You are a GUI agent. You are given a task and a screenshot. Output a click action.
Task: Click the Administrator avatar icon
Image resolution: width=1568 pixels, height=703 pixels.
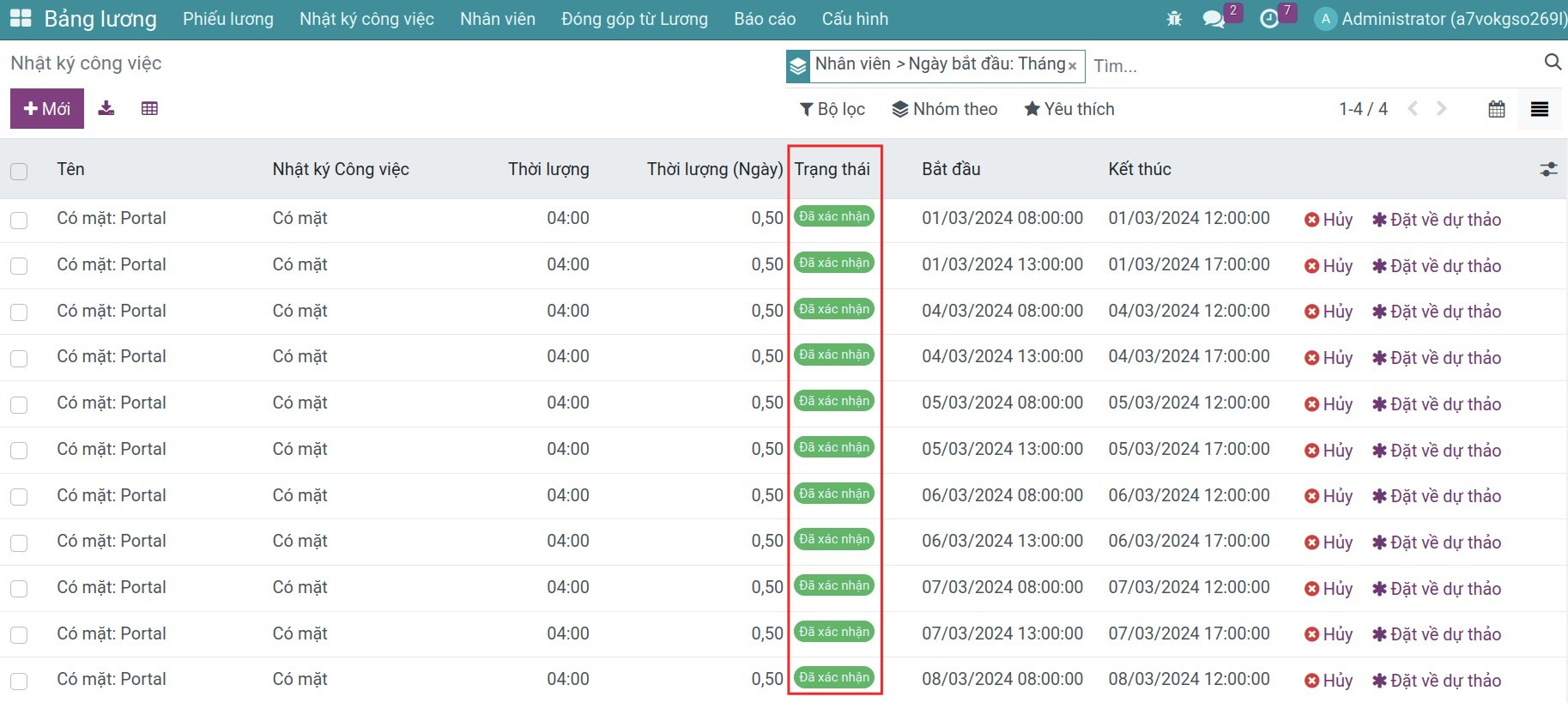click(1326, 19)
